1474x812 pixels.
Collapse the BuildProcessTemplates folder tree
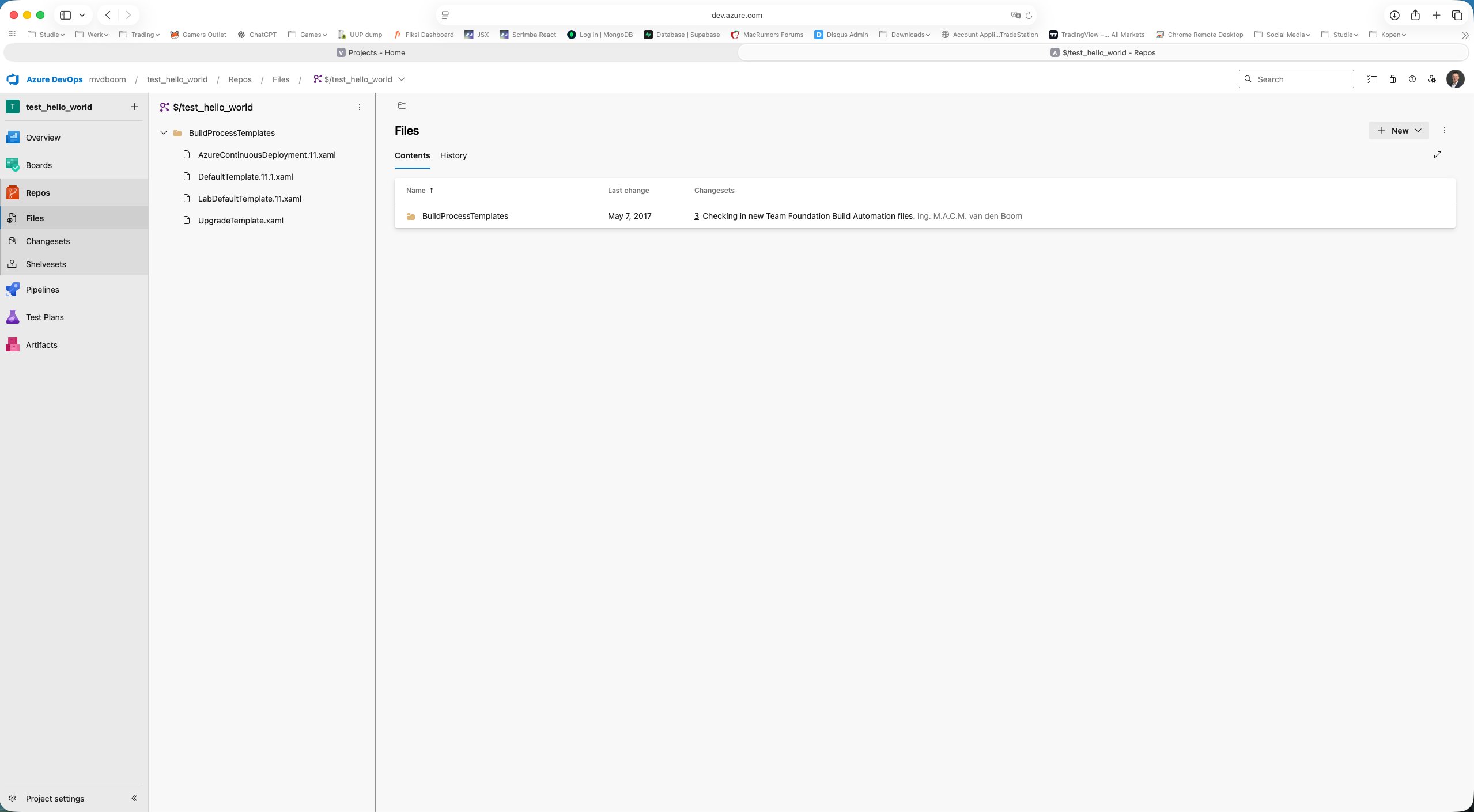pyautogui.click(x=163, y=132)
